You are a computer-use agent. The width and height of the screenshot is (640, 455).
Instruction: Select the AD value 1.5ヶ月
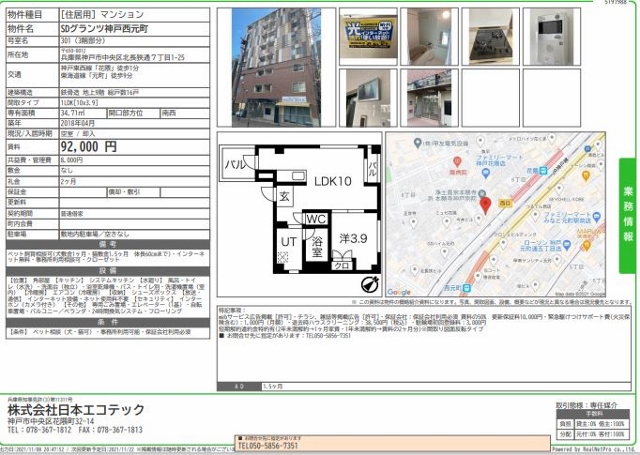[273, 386]
